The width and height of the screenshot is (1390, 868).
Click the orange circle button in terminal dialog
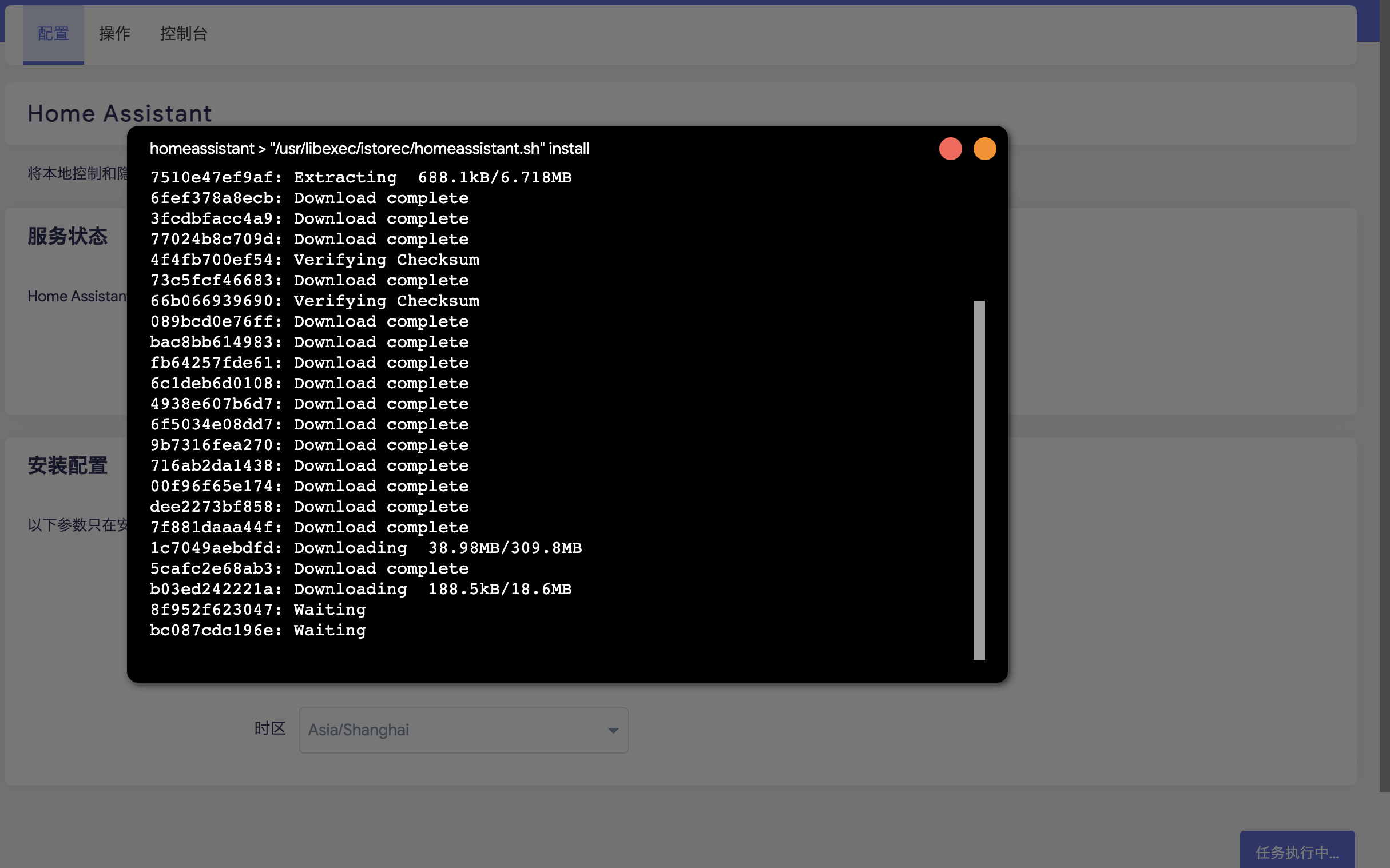(984, 149)
